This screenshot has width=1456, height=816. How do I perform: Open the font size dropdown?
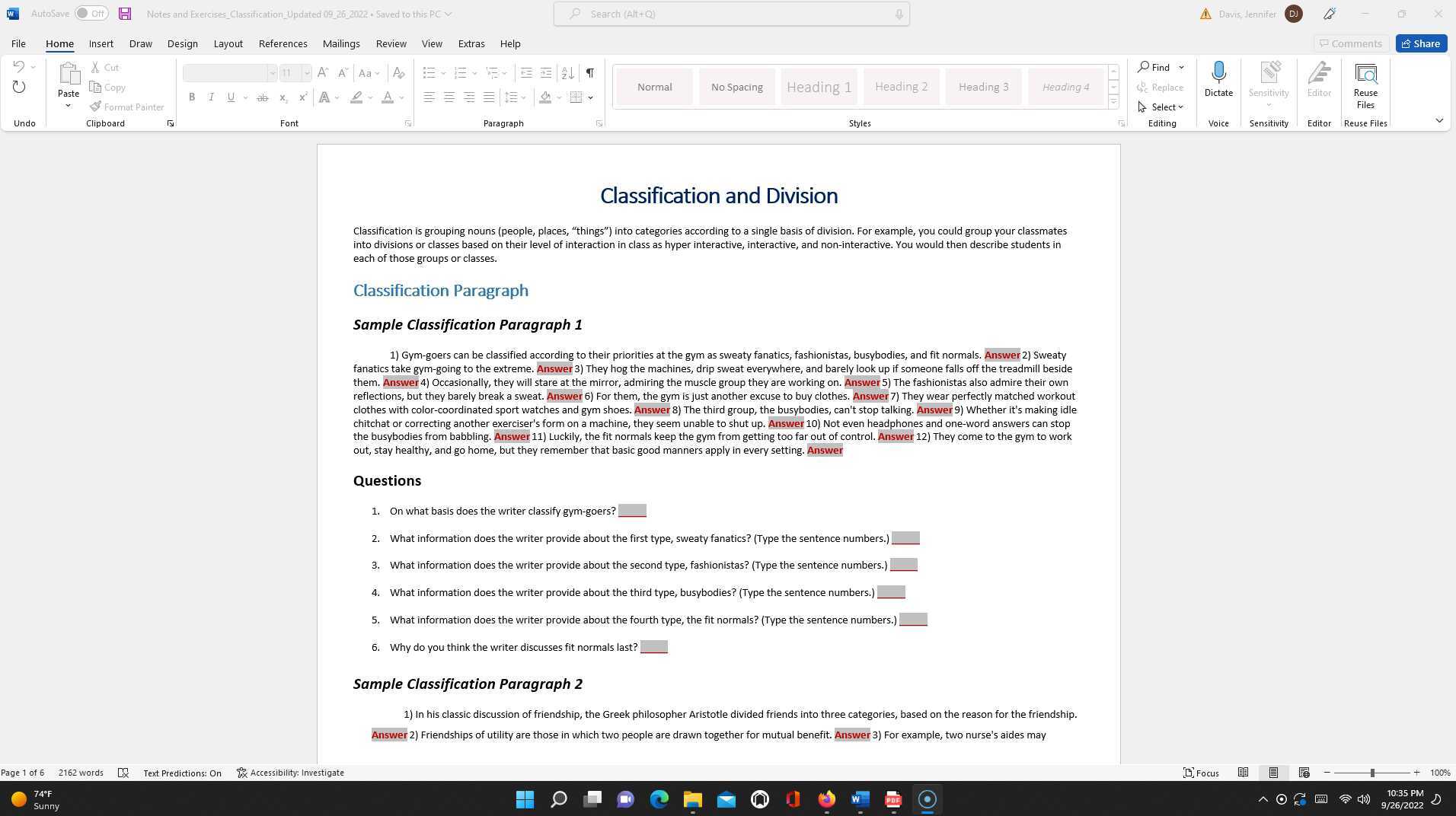coord(307,73)
